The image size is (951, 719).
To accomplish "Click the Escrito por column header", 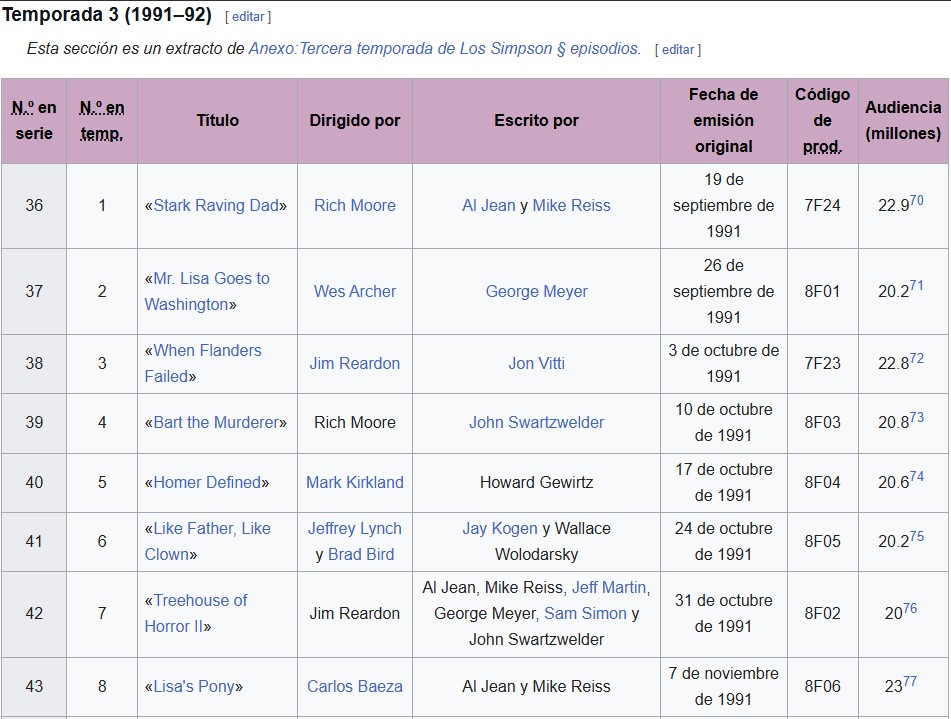I will pyautogui.click(x=537, y=121).
